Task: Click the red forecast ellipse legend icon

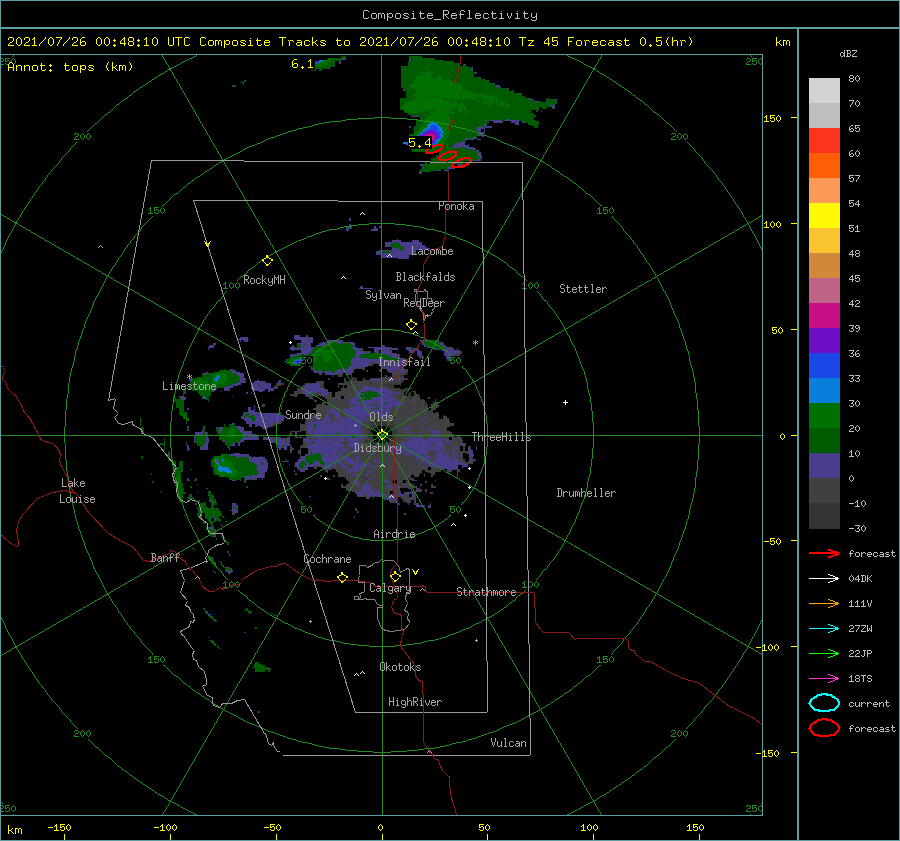Action: [x=824, y=728]
